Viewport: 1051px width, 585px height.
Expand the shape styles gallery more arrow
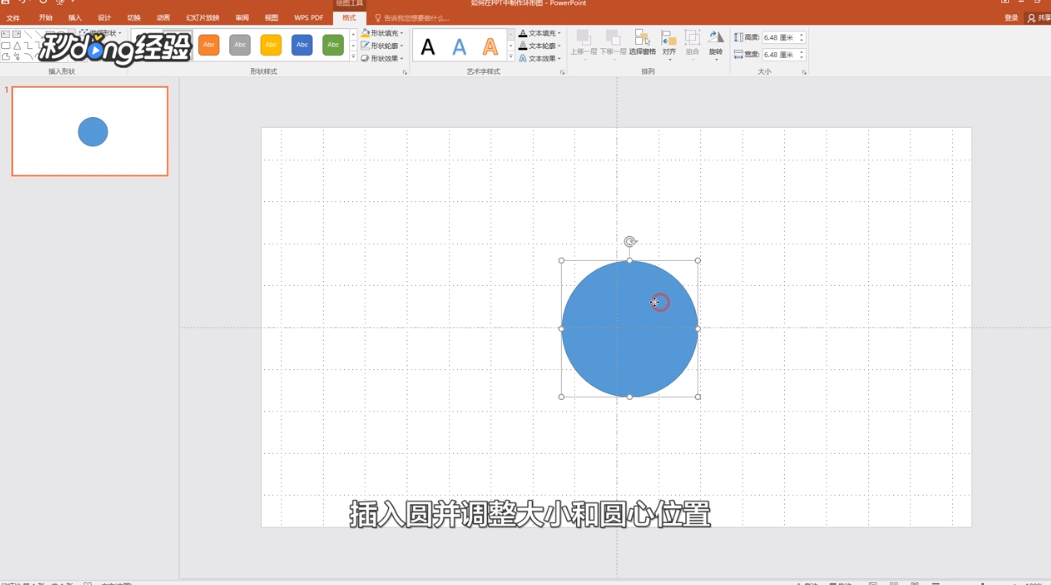click(x=353, y=58)
